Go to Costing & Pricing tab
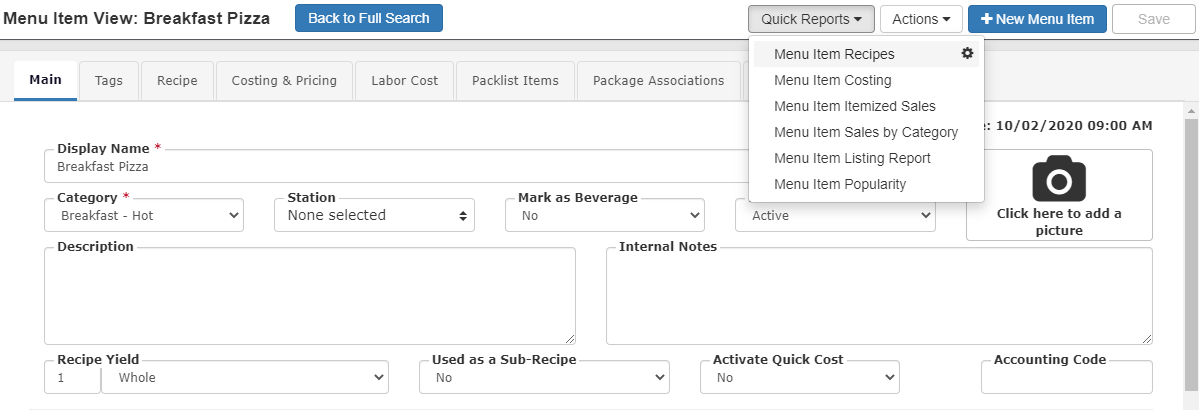Image resolution: width=1199 pixels, height=410 pixels. coord(284,80)
